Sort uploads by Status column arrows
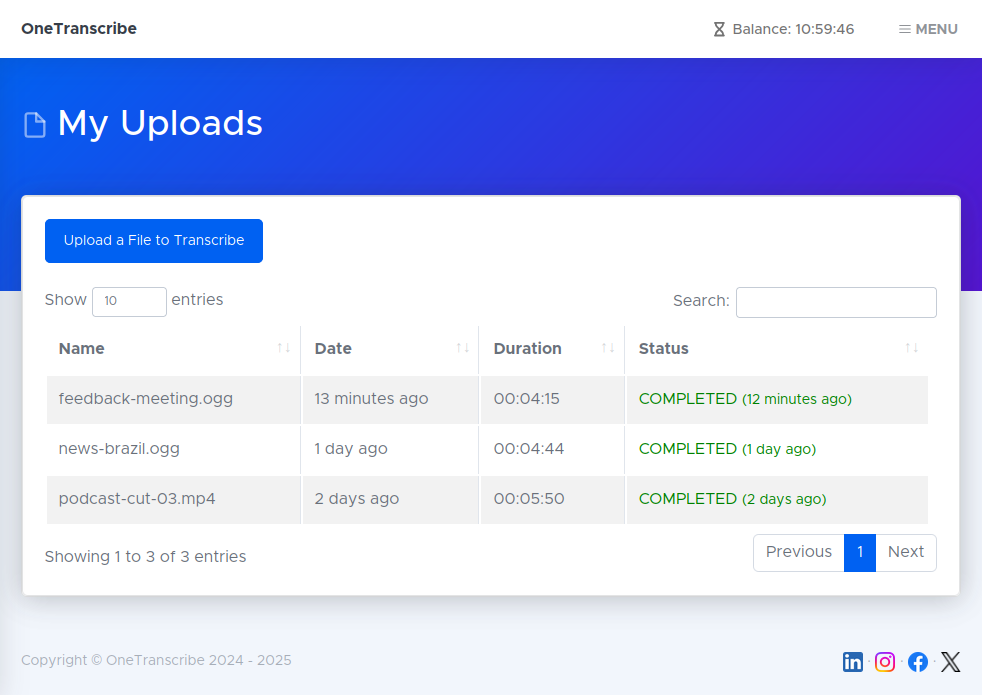Viewport: 982px width, 695px height. (911, 348)
